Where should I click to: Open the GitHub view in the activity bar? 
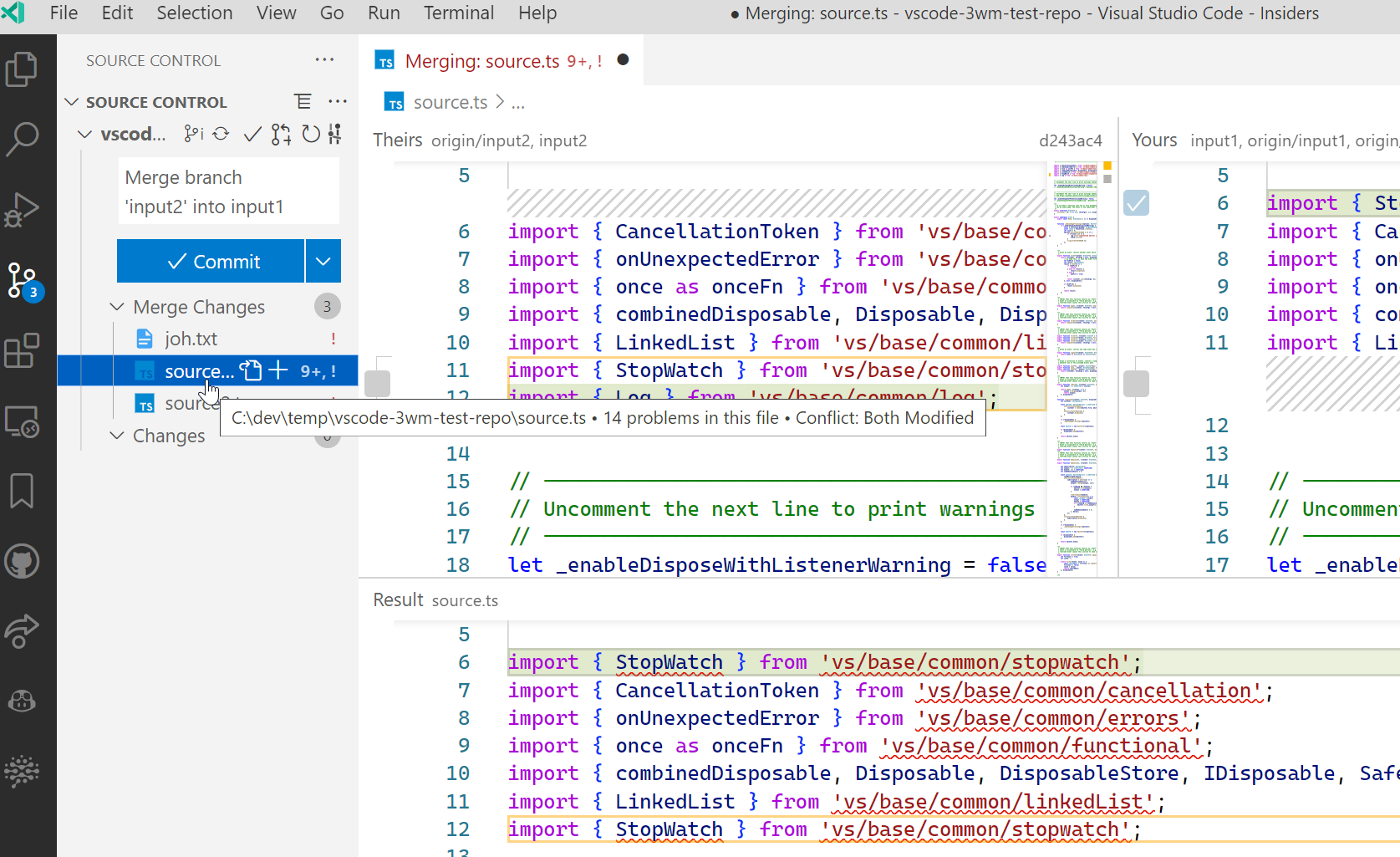(x=23, y=561)
